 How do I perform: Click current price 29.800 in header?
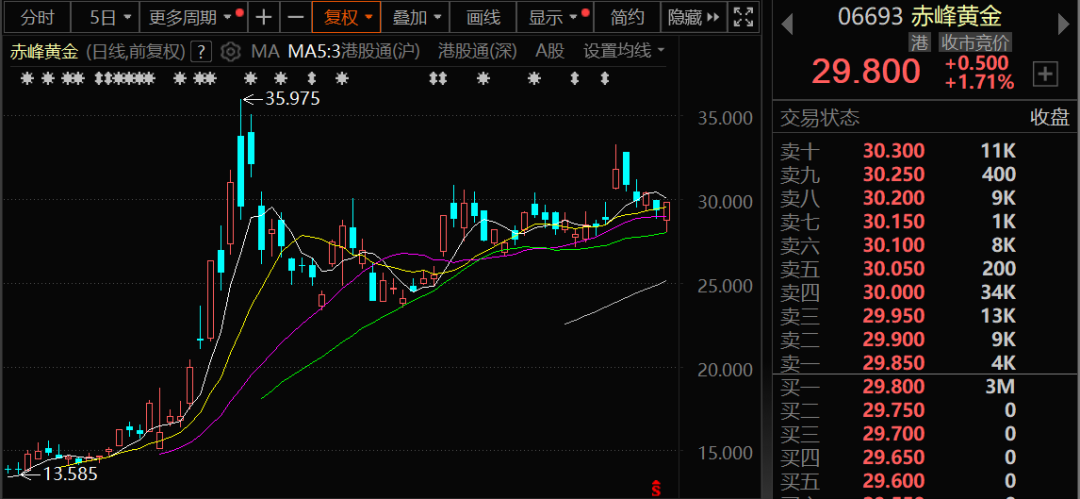point(865,71)
